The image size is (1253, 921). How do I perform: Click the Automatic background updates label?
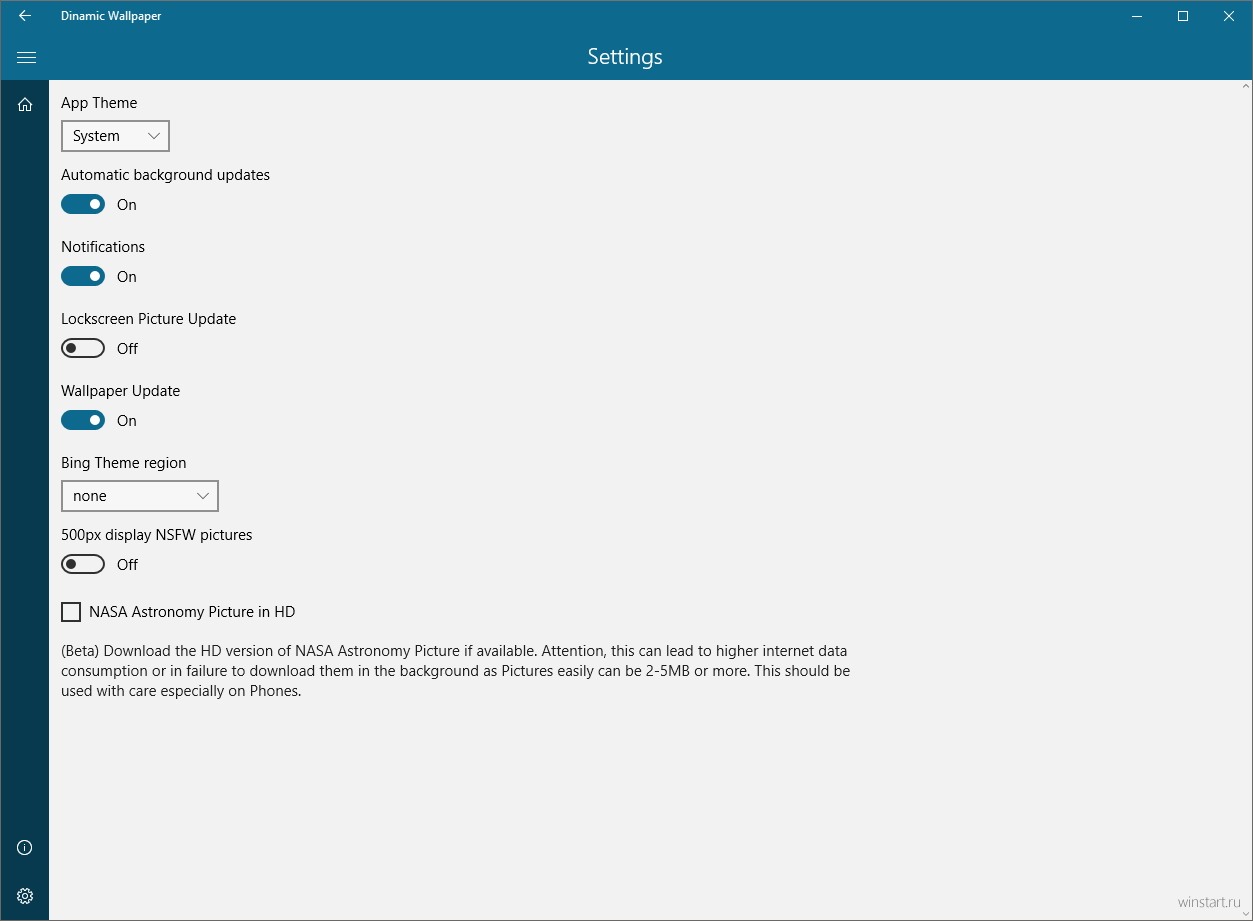(x=166, y=175)
